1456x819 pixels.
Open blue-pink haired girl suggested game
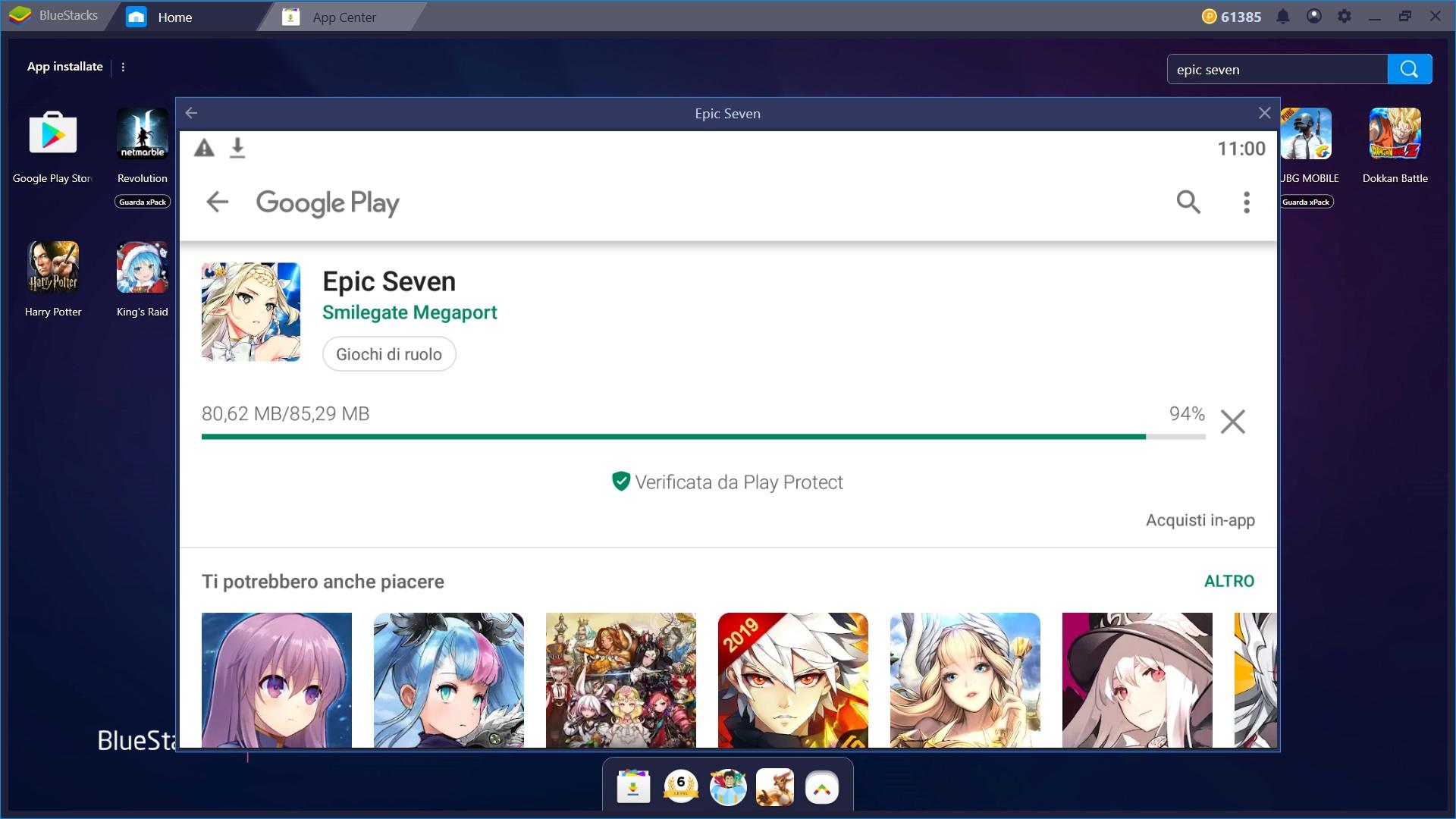[449, 680]
